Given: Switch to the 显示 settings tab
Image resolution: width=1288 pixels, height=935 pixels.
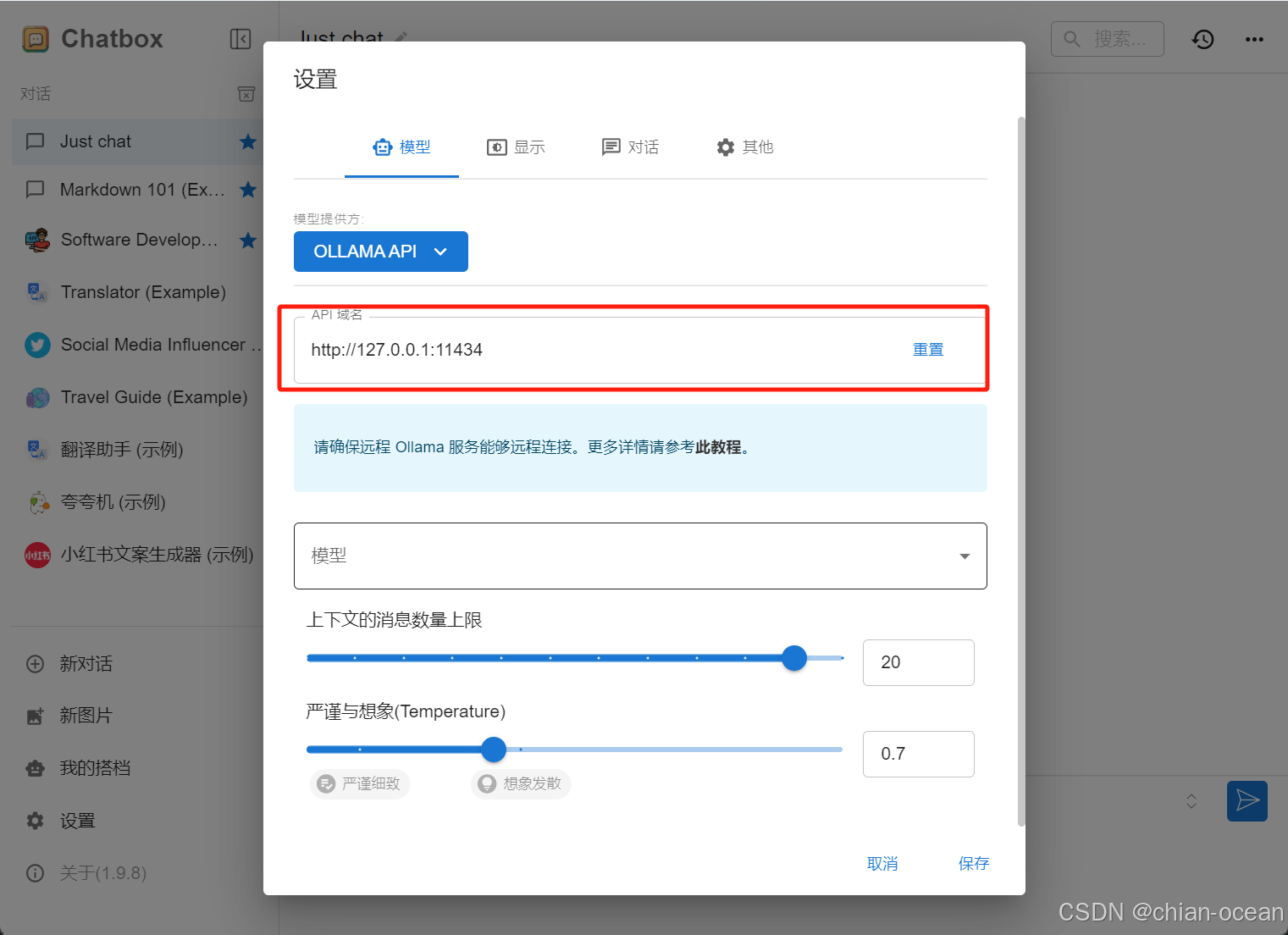Looking at the screenshot, I should point(516,147).
